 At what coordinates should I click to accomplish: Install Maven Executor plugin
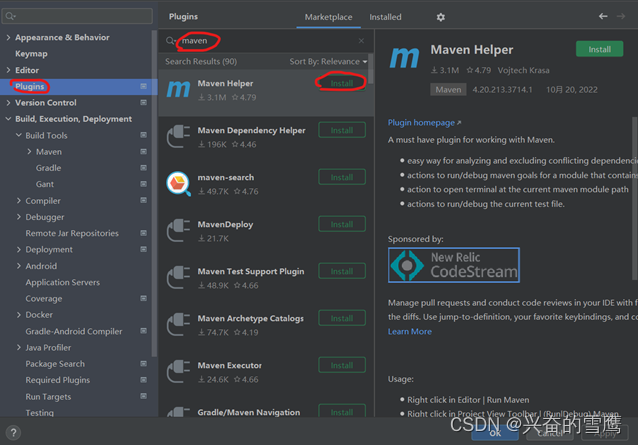(x=342, y=365)
